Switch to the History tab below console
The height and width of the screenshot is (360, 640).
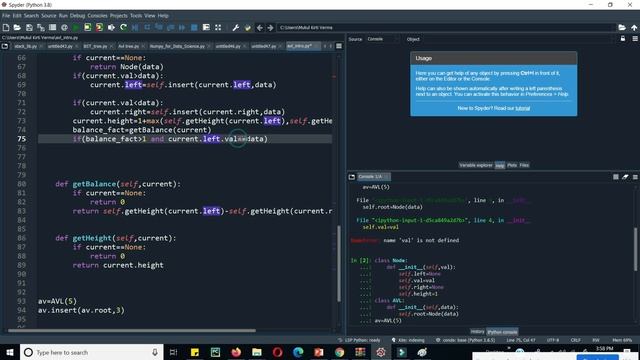click(477, 332)
